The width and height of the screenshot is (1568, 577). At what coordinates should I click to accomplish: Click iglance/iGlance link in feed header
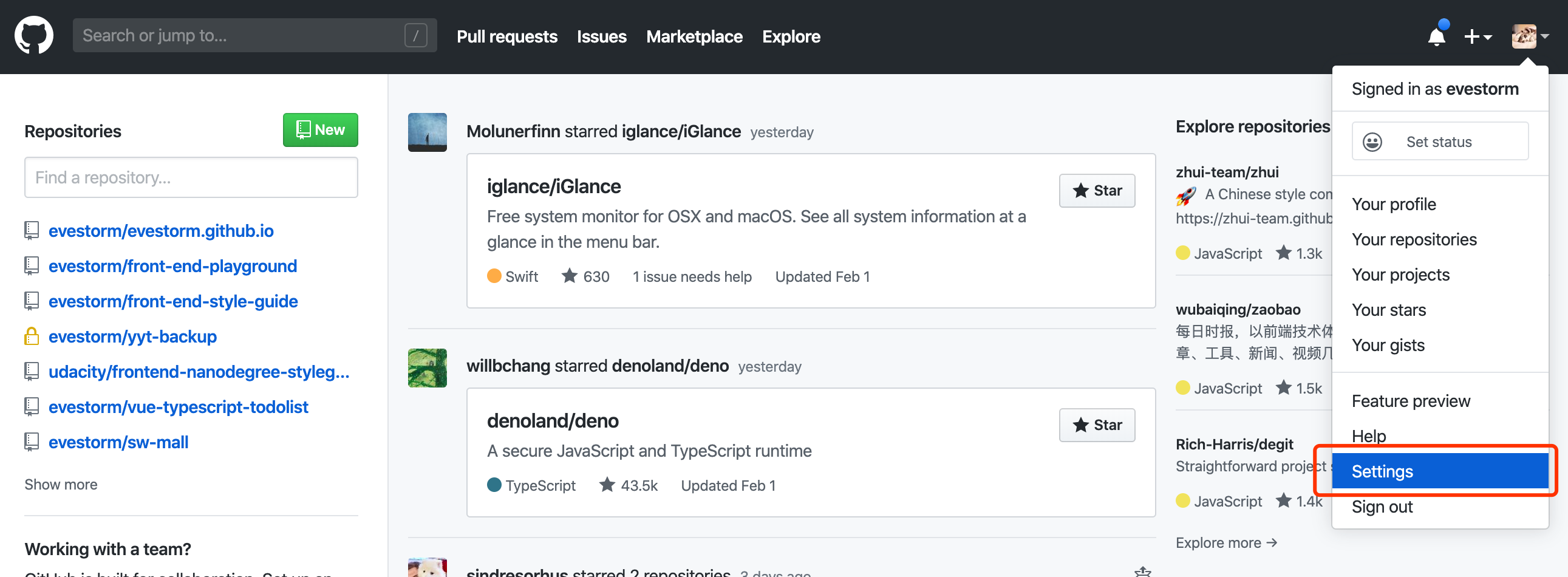(681, 131)
